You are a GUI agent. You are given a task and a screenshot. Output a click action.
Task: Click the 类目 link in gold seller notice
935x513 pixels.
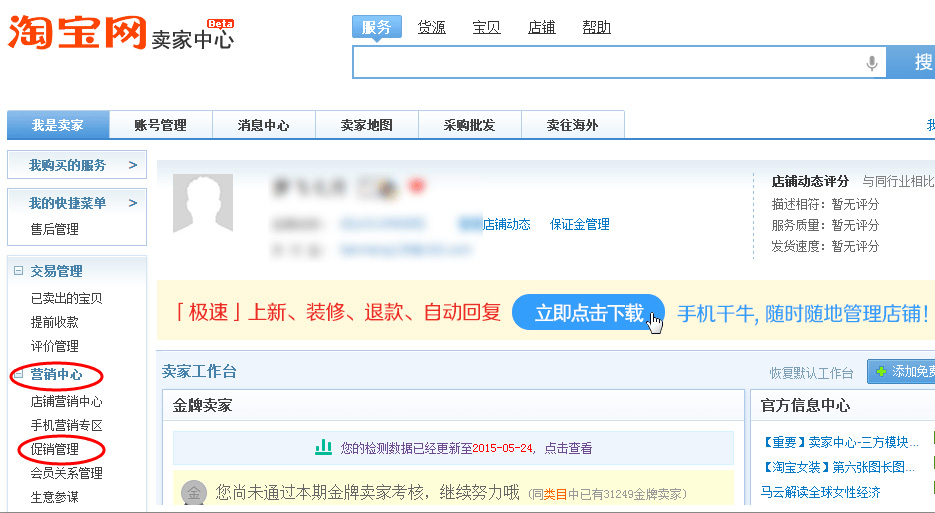tap(555, 494)
